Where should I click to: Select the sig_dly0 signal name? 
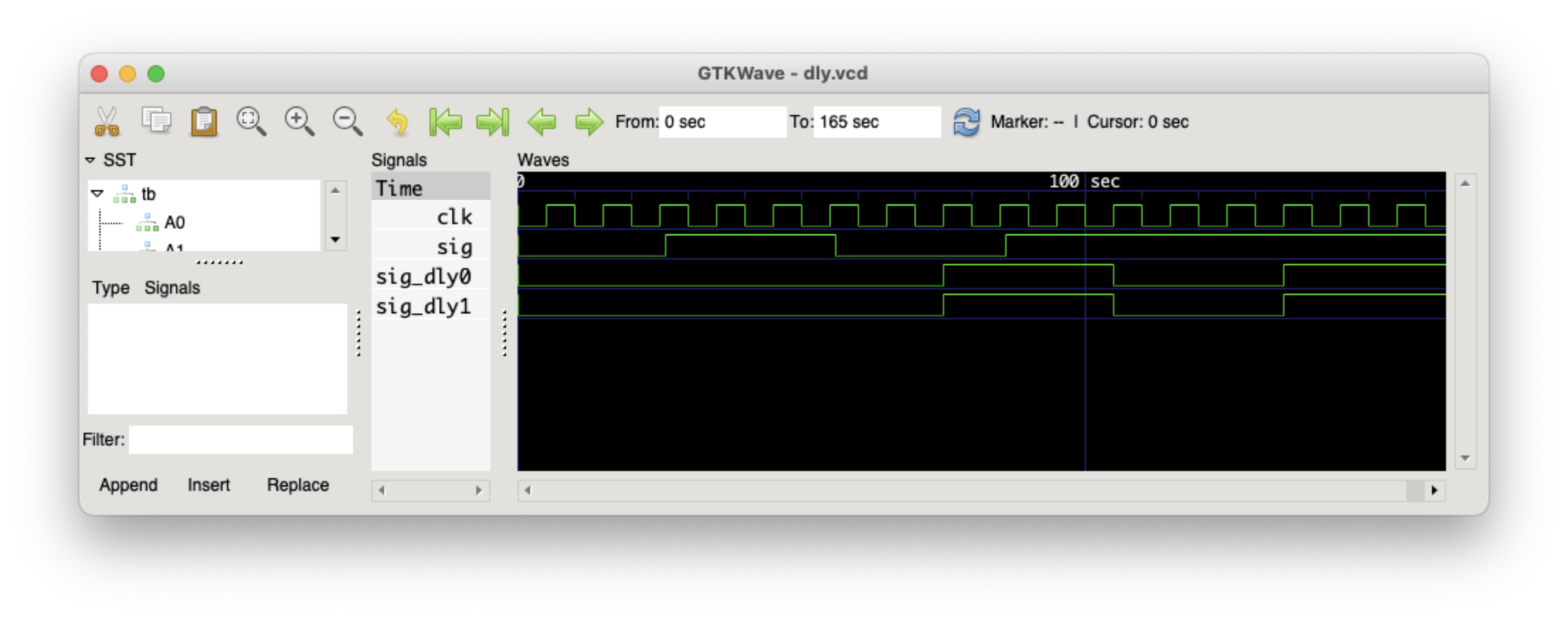coord(423,277)
